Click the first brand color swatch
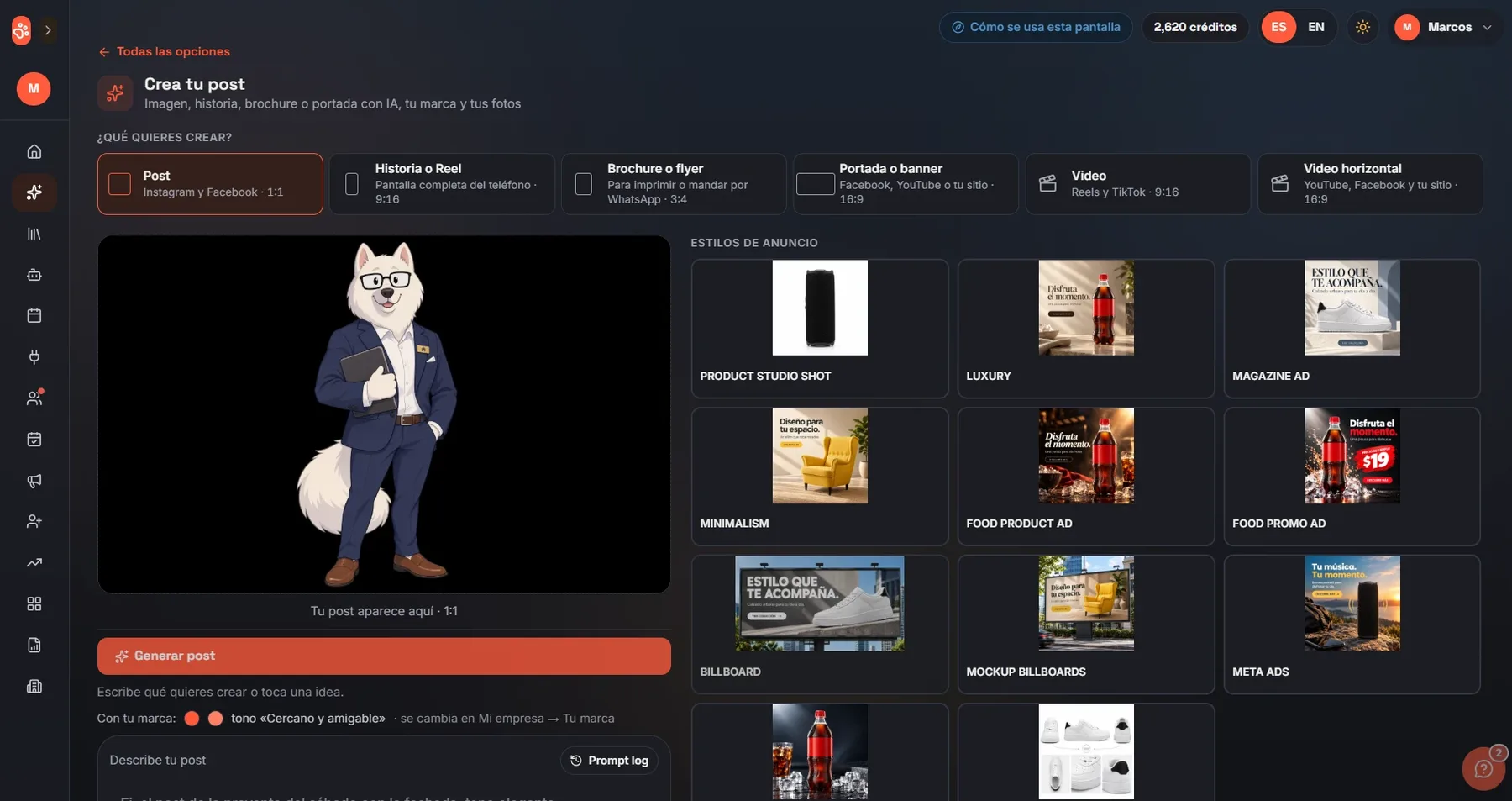 coord(192,719)
